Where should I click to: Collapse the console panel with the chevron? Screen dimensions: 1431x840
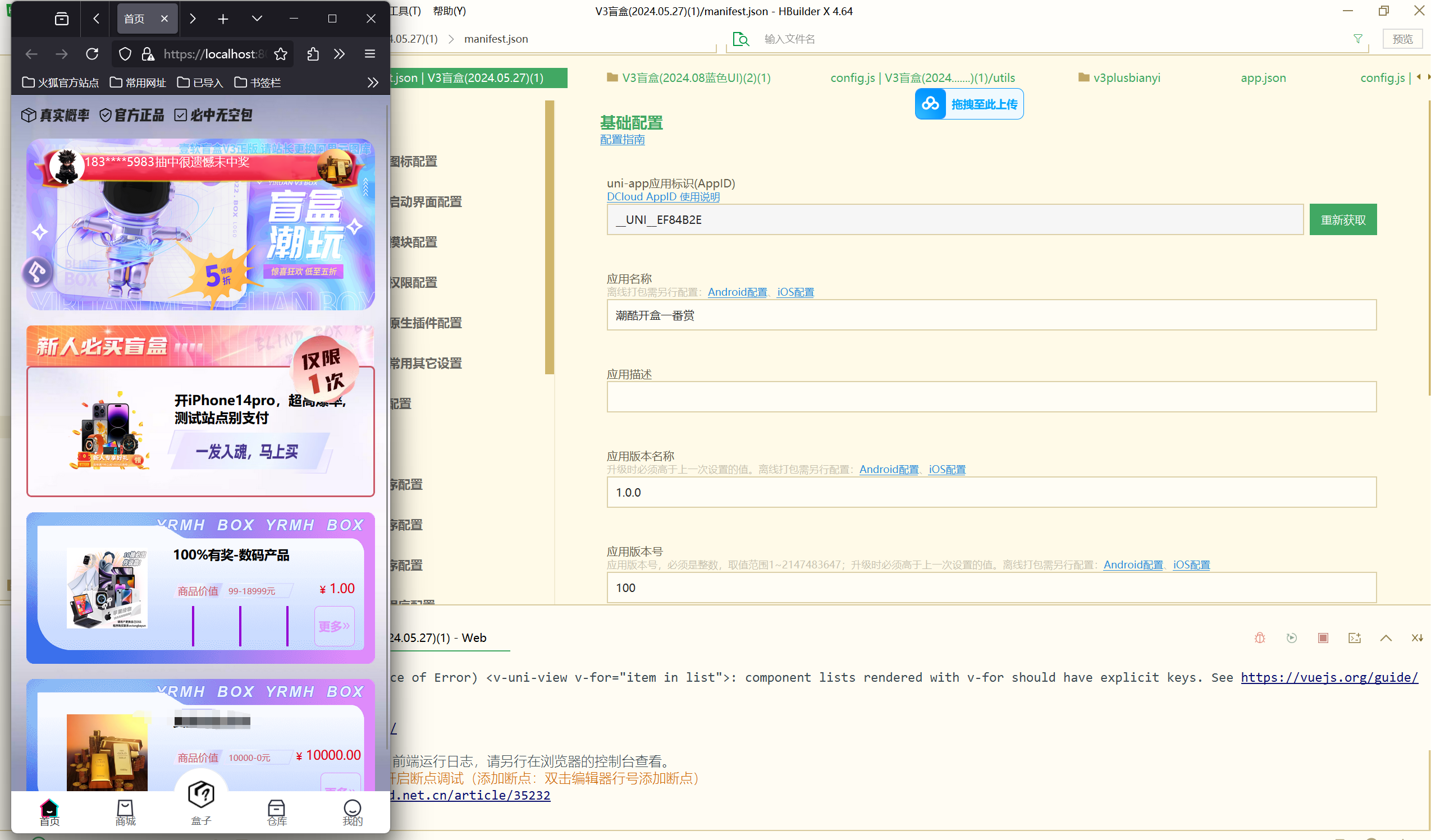pos(1386,638)
